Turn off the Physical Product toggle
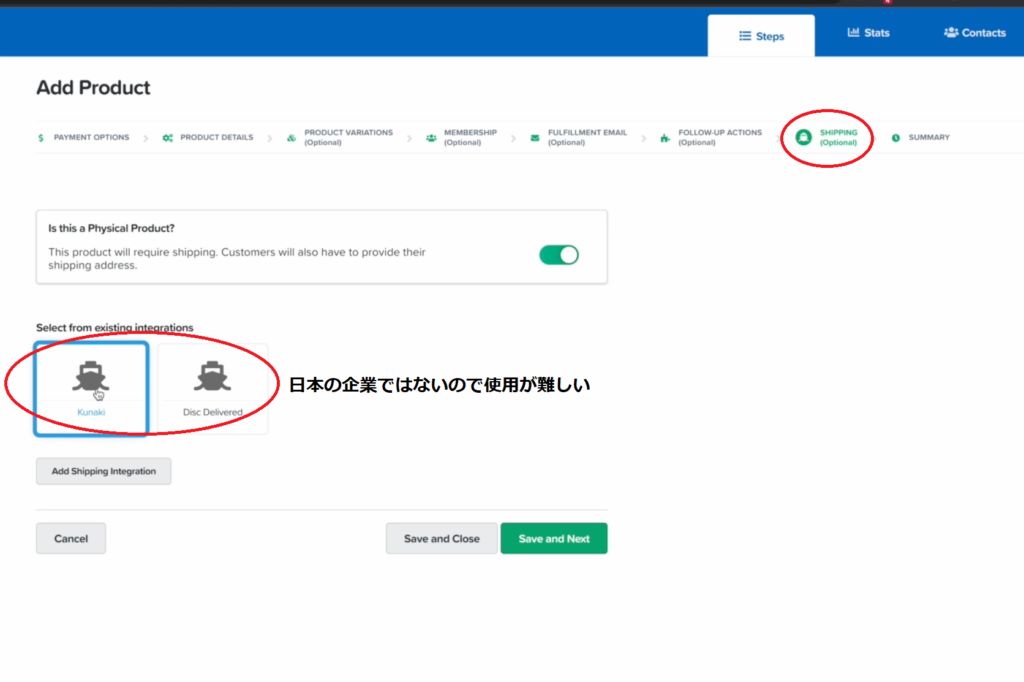1024x682 pixels. pyautogui.click(x=559, y=255)
